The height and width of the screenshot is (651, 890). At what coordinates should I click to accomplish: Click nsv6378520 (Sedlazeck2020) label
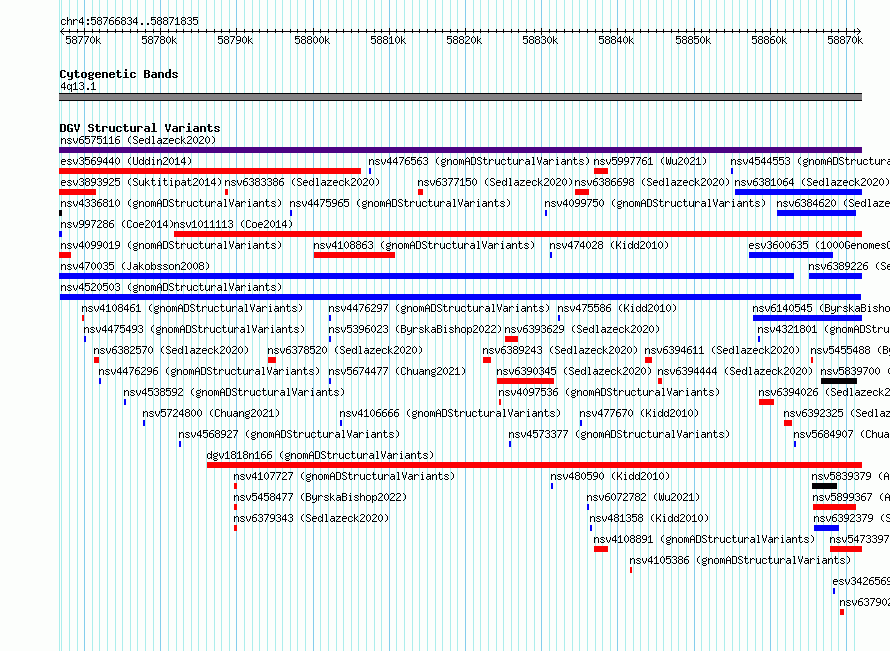coord(345,350)
